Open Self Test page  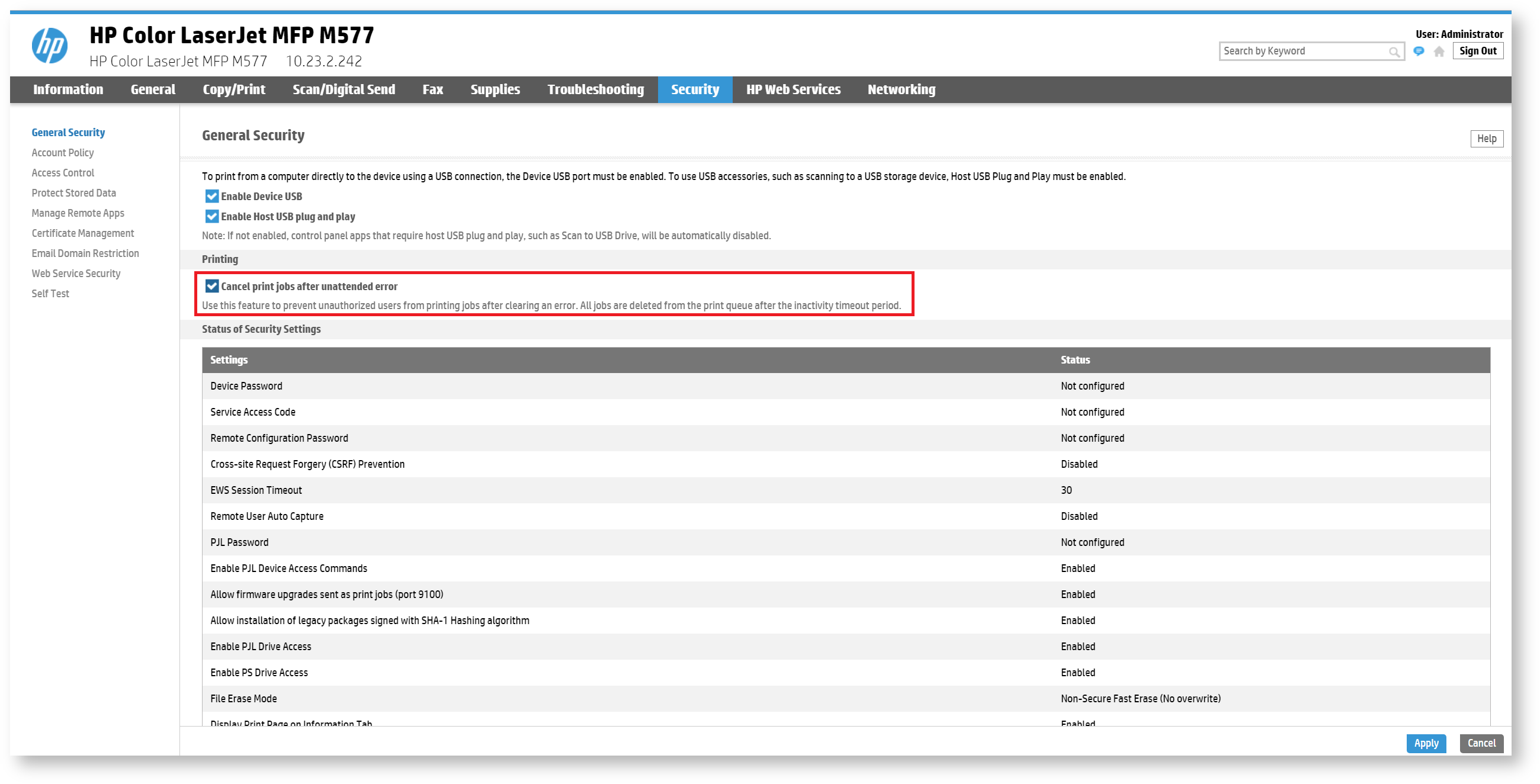pos(50,294)
